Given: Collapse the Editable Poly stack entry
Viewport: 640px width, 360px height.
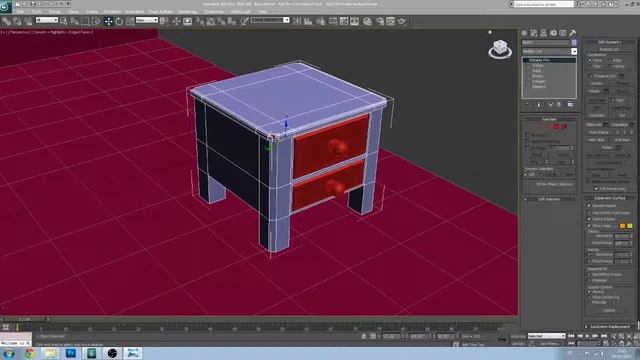Looking at the screenshot, I should pyautogui.click(x=526, y=60).
